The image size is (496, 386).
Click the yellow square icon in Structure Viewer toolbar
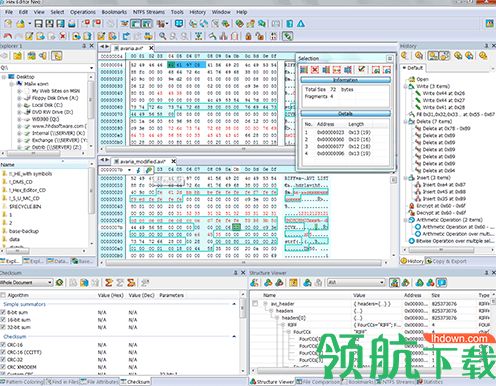point(293,283)
